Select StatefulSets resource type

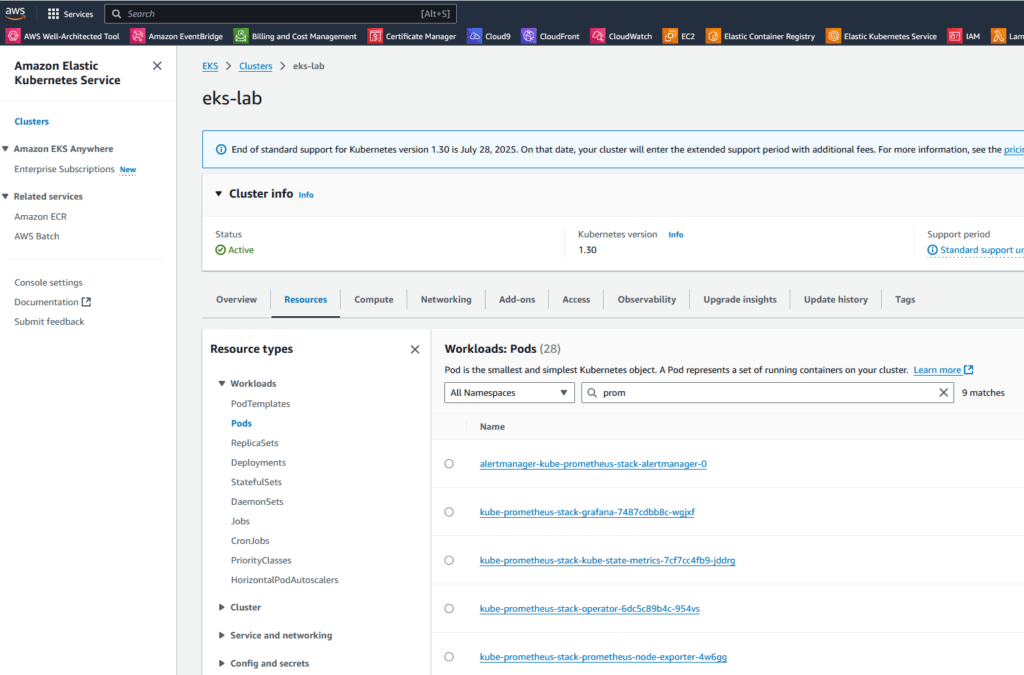tap(256, 482)
